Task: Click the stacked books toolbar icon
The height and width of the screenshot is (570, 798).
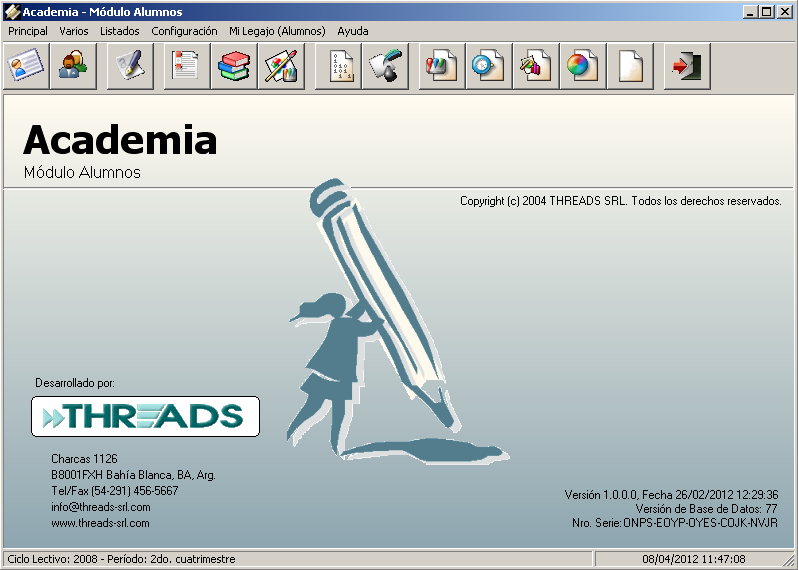Action: [234, 67]
